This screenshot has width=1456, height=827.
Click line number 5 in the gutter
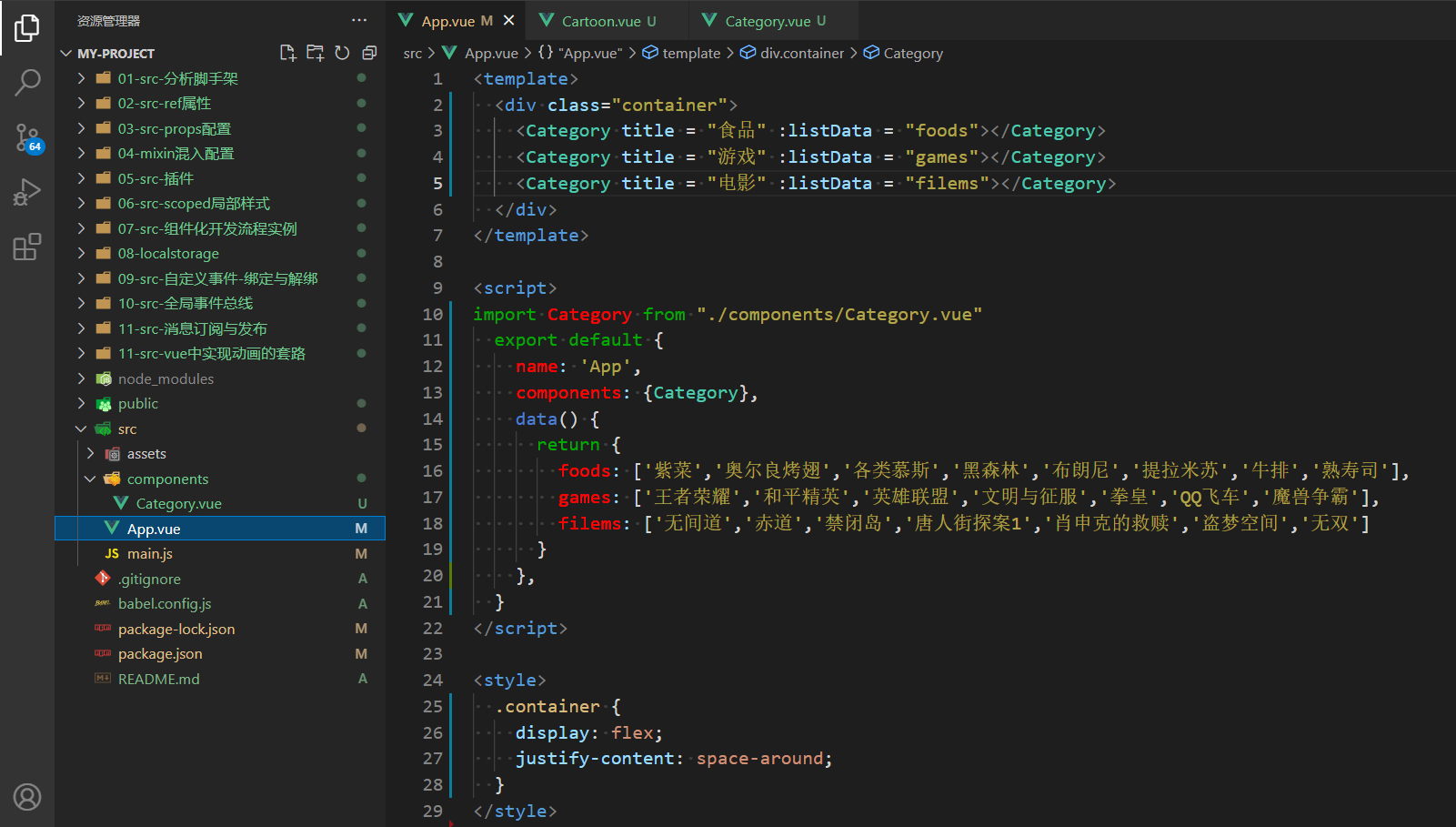[x=437, y=184]
